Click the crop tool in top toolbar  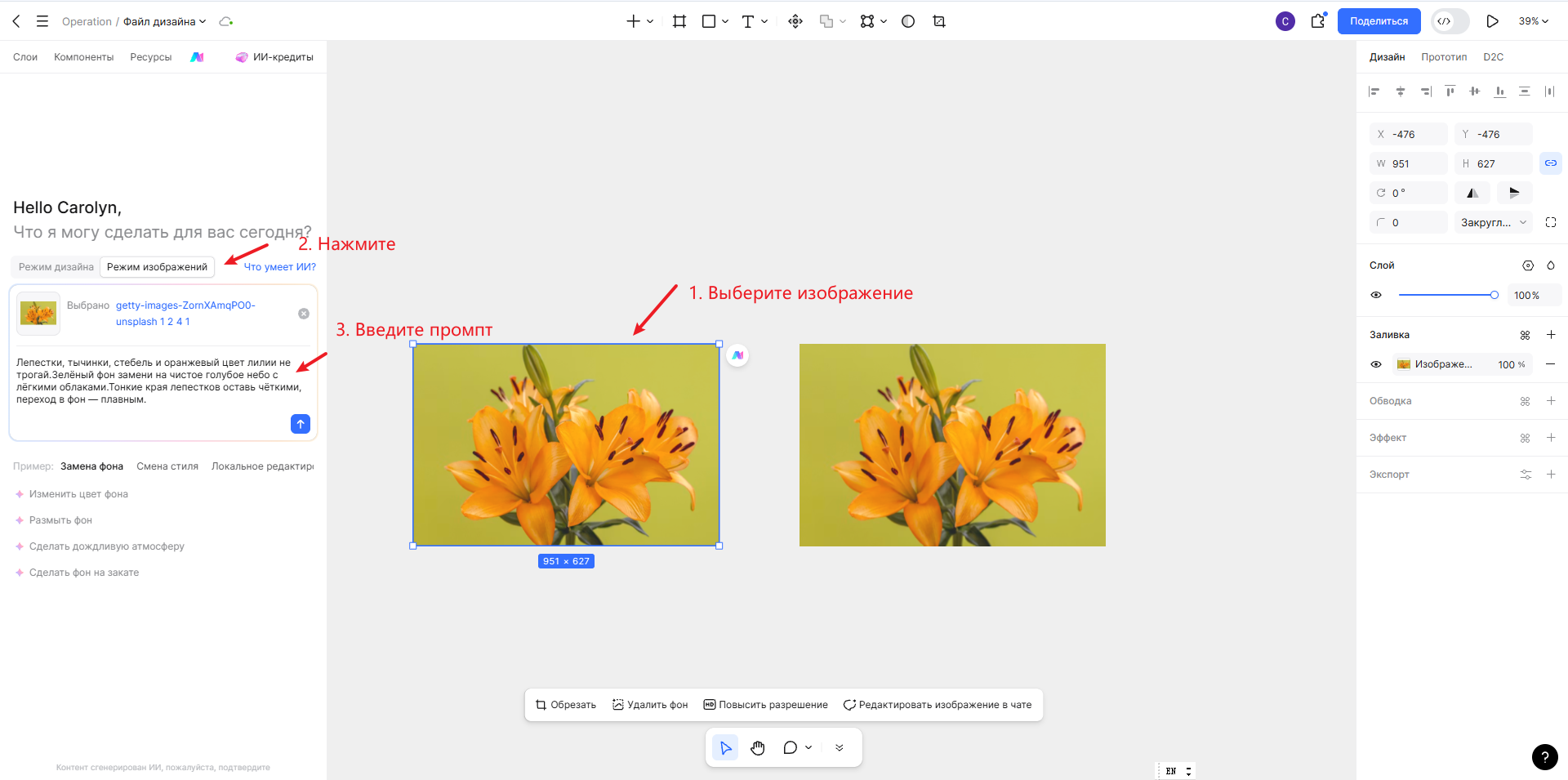939,21
